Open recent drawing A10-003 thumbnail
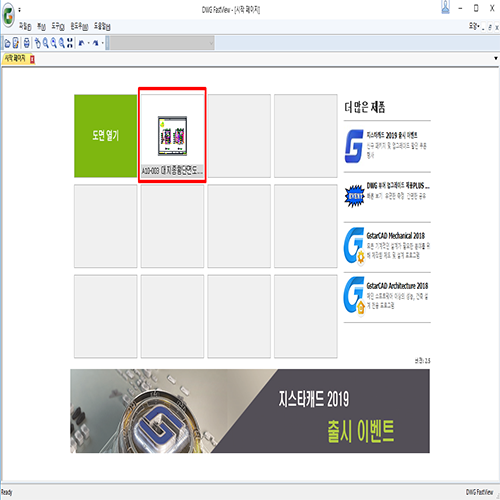 (172, 136)
